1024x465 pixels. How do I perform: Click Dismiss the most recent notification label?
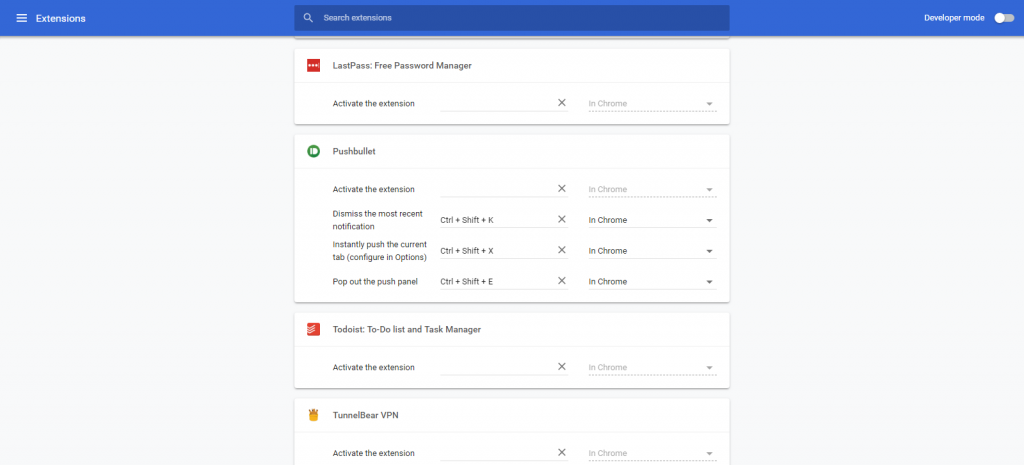[377, 220]
